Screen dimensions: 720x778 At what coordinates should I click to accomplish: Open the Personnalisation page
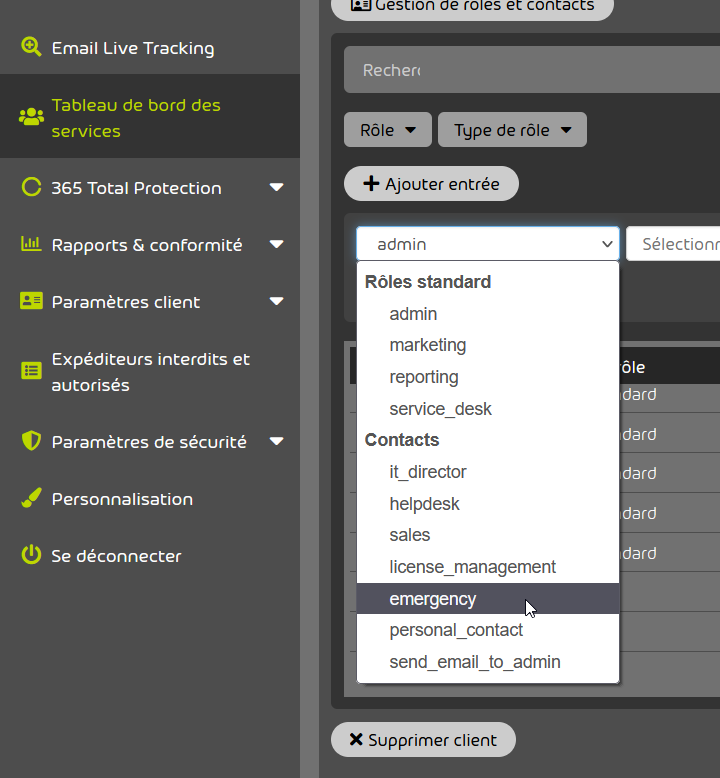(150, 499)
